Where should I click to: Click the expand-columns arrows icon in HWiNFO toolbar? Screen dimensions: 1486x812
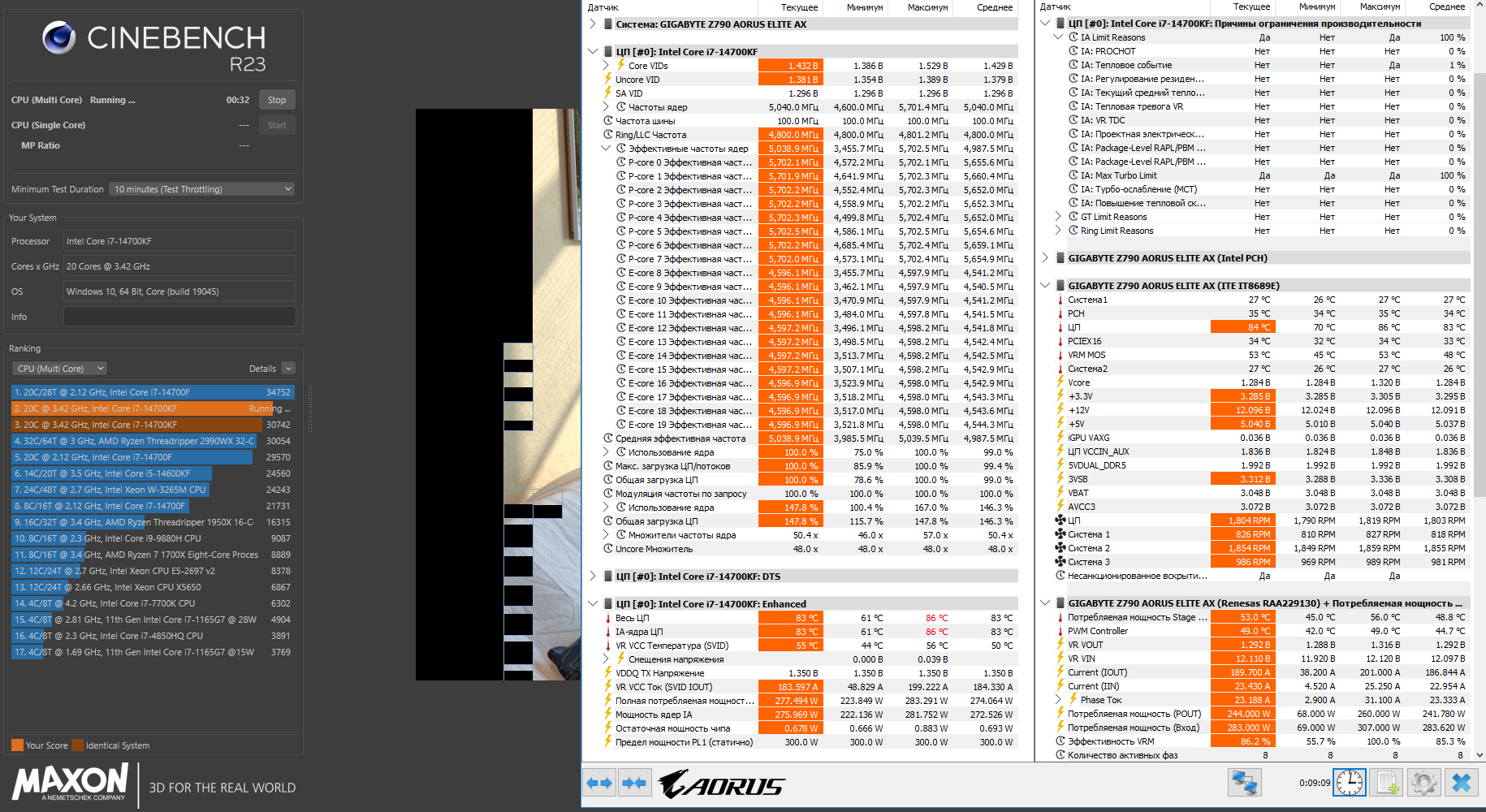(599, 783)
